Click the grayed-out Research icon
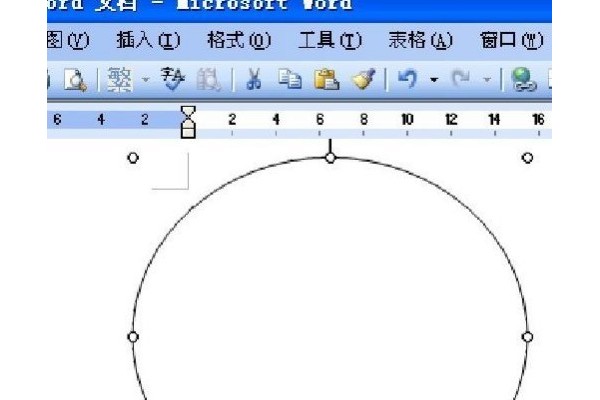Image resolution: width=600 pixels, height=400 pixels. 209,80
